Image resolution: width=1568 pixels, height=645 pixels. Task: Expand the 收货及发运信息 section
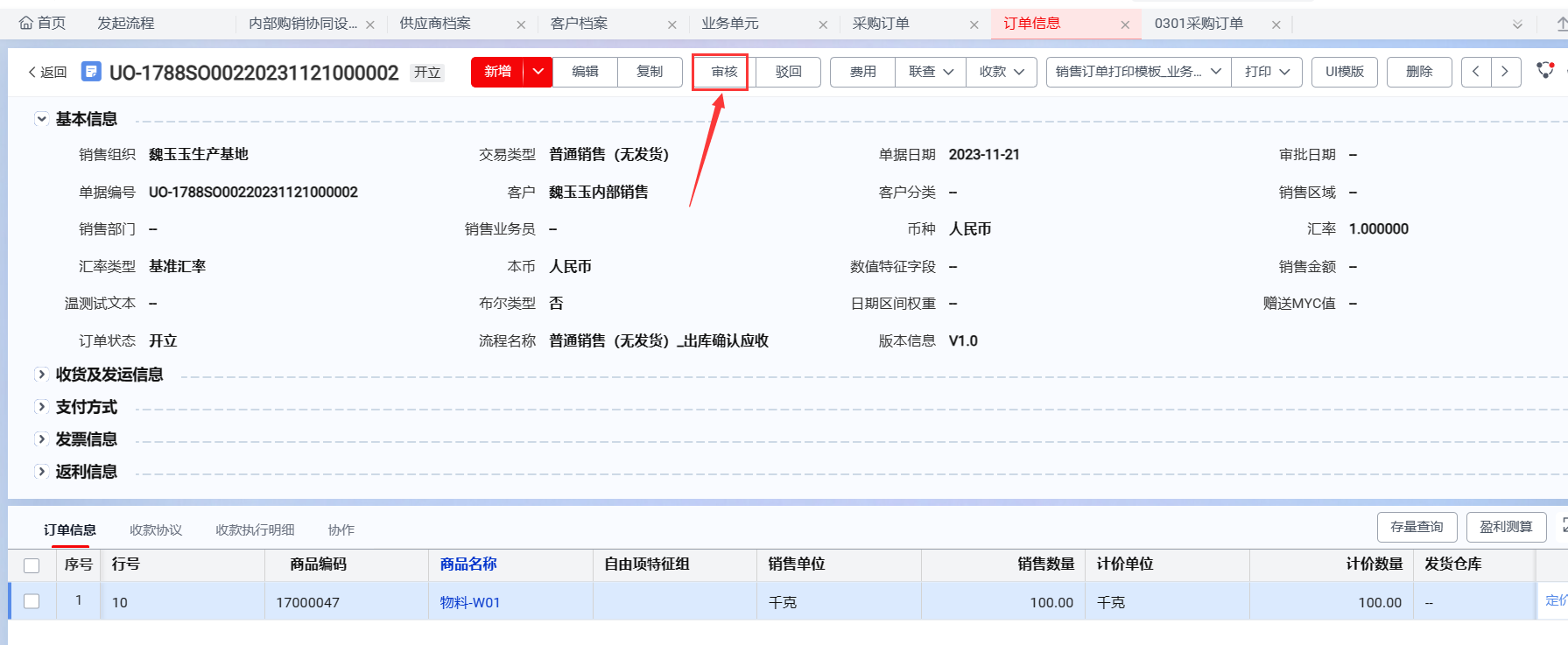pyautogui.click(x=41, y=375)
